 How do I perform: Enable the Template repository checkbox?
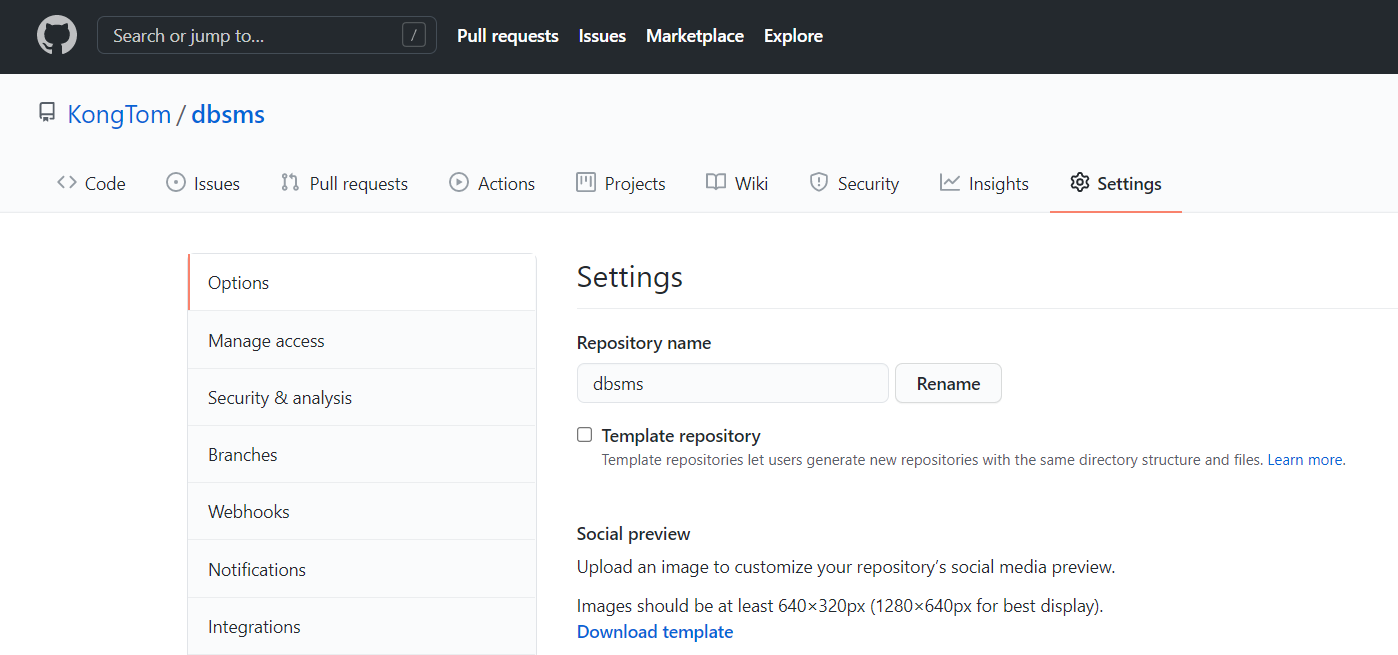pos(585,435)
